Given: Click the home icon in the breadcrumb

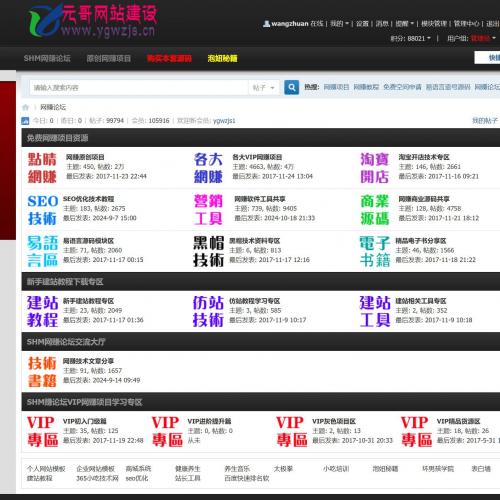Looking at the screenshot, I should tap(25, 107).
